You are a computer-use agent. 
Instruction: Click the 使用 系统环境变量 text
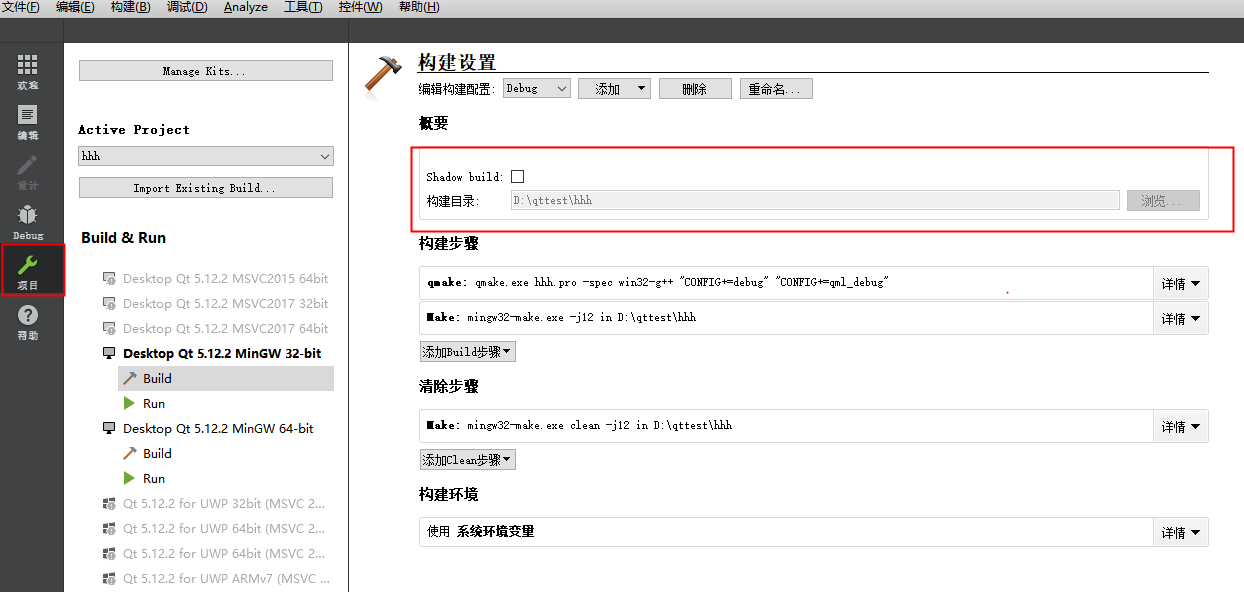480,532
